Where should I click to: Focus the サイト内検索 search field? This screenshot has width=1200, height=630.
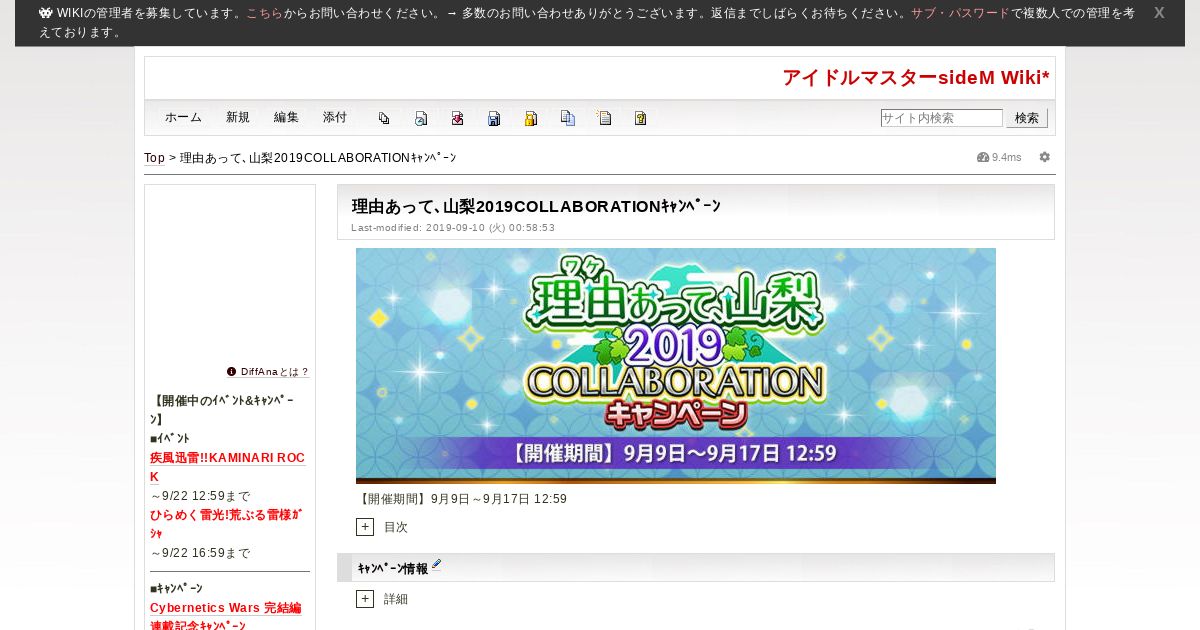point(941,118)
